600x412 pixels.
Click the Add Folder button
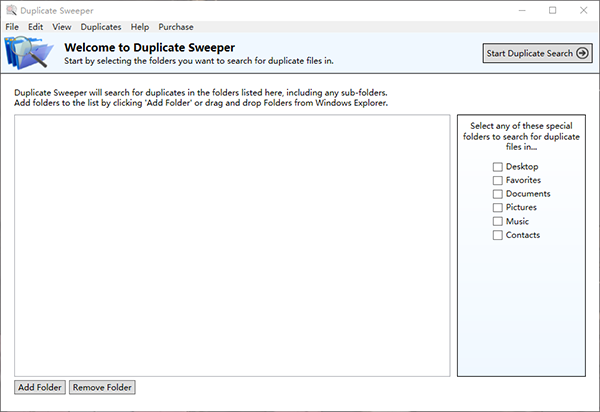(40, 387)
